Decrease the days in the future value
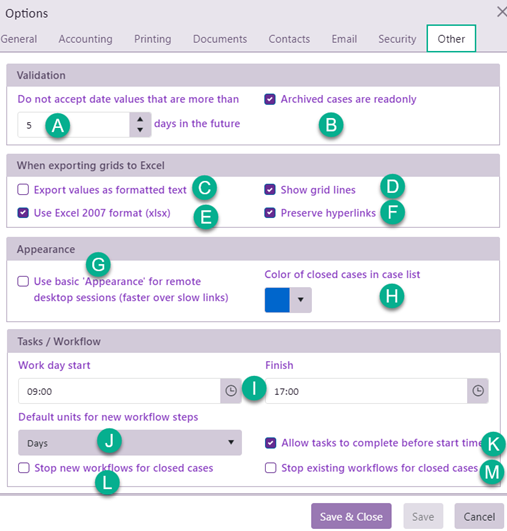Viewport: 507px width, 531px height. coord(140,130)
